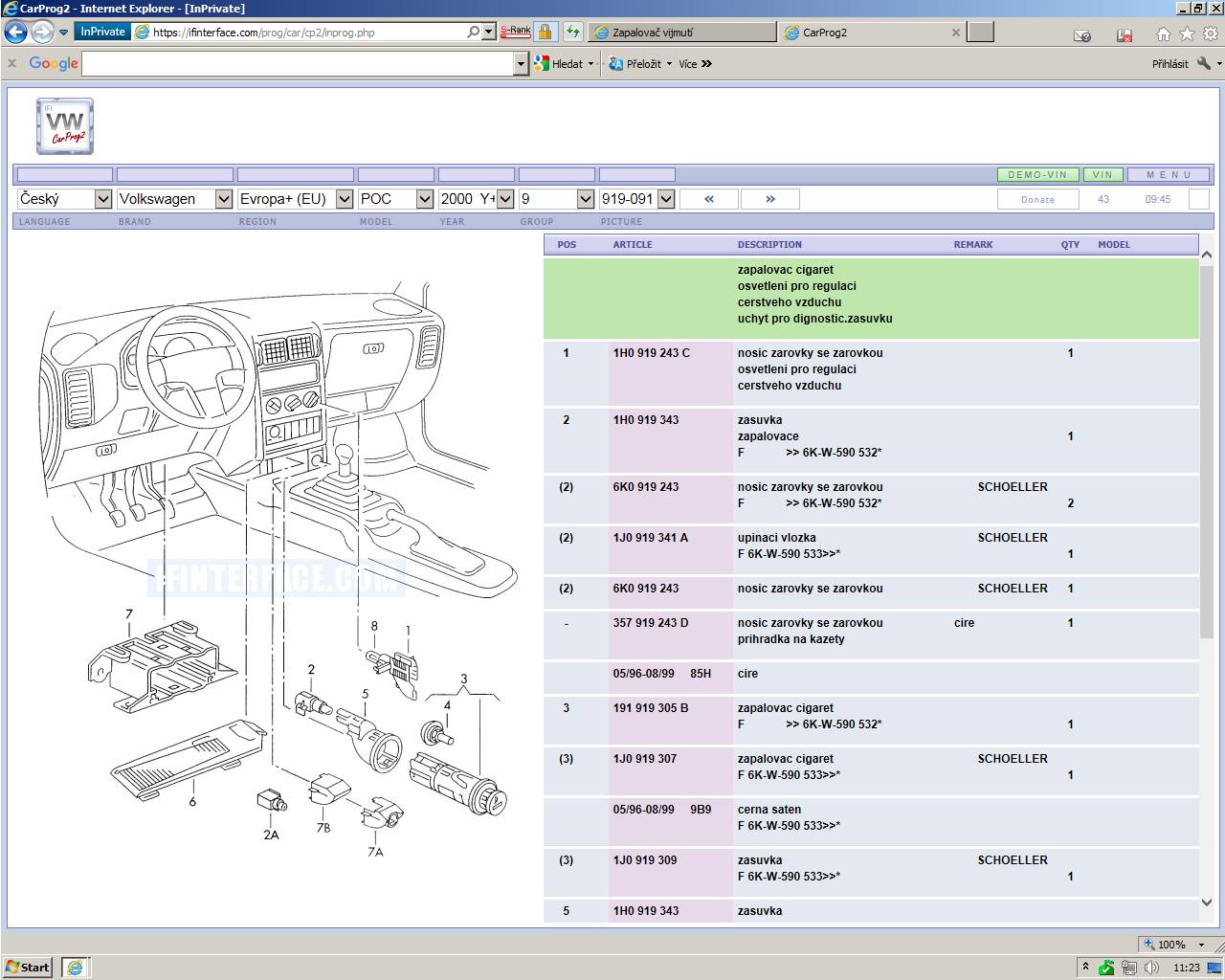Click the DESCRIPTION column header
The width and height of the screenshot is (1225, 980).
click(769, 245)
